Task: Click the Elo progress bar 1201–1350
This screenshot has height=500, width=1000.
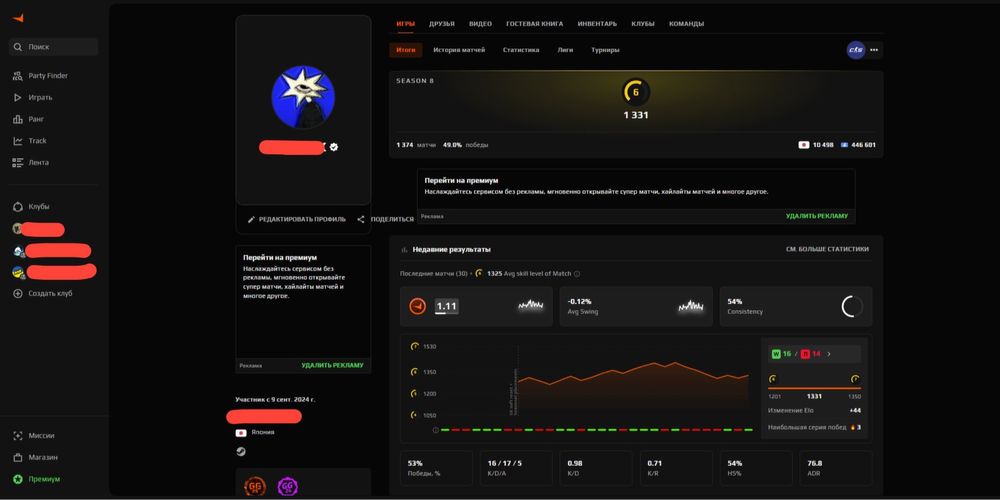Action: point(814,388)
